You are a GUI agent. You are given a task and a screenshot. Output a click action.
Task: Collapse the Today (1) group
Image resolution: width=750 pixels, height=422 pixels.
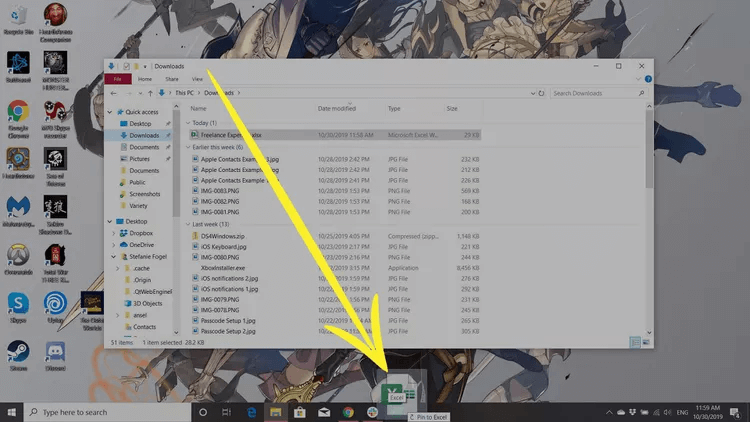pyautogui.click(x=188, y=123)
